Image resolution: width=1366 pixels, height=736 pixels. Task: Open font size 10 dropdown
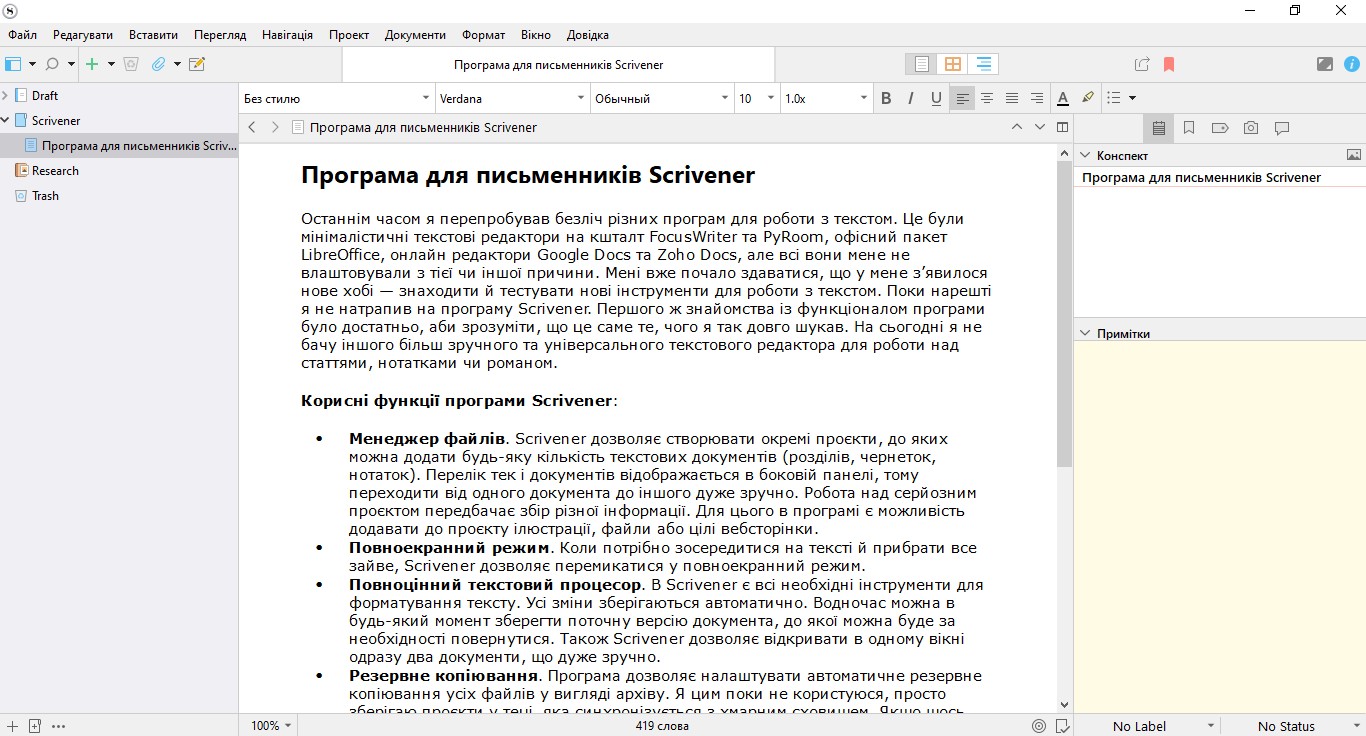tap(757, 98)
